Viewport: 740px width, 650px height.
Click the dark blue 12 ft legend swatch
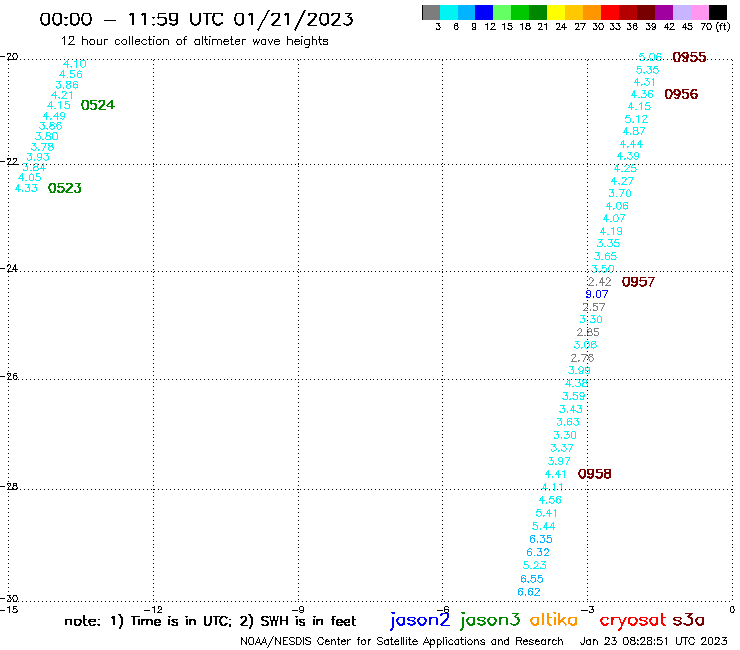(x=485, y=12)
